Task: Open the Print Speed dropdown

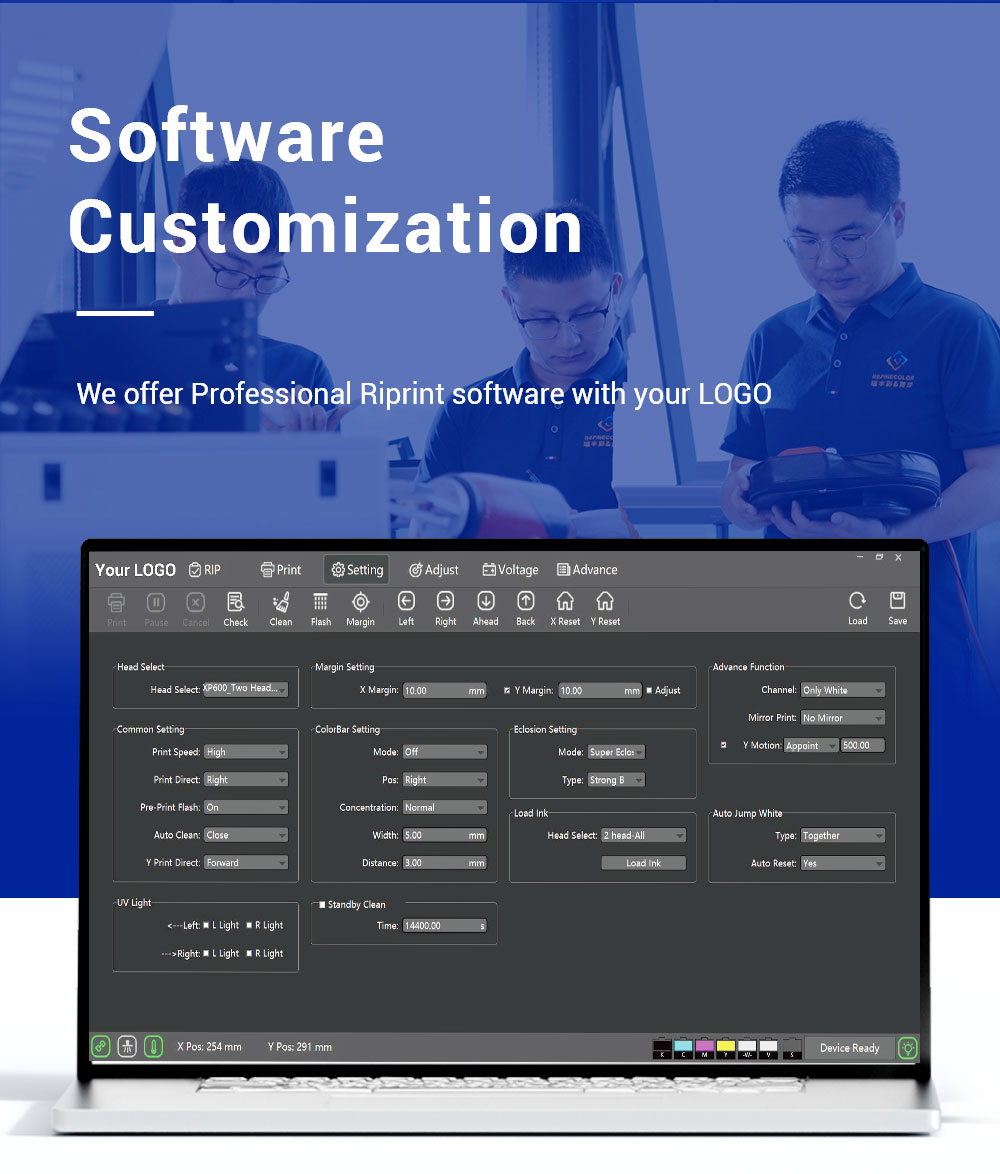Action: pos(246,752)
